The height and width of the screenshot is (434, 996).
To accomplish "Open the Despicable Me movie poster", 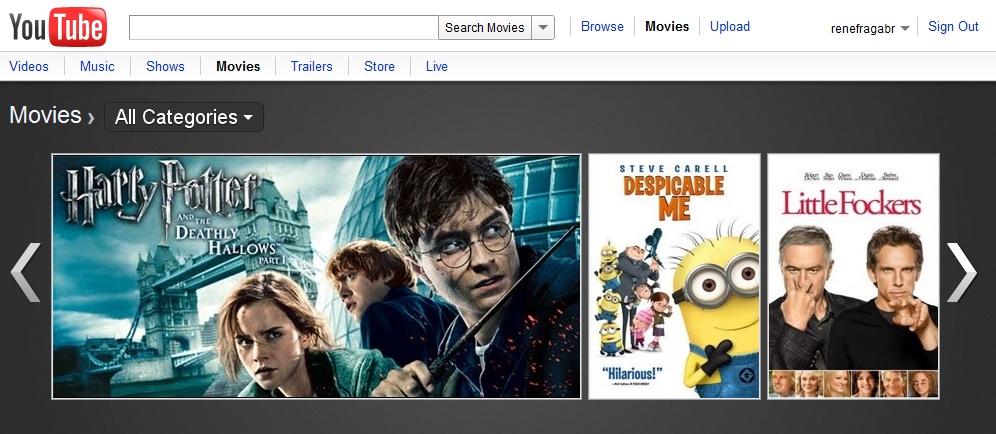I will pyautogui.click(x=674, y=276).
